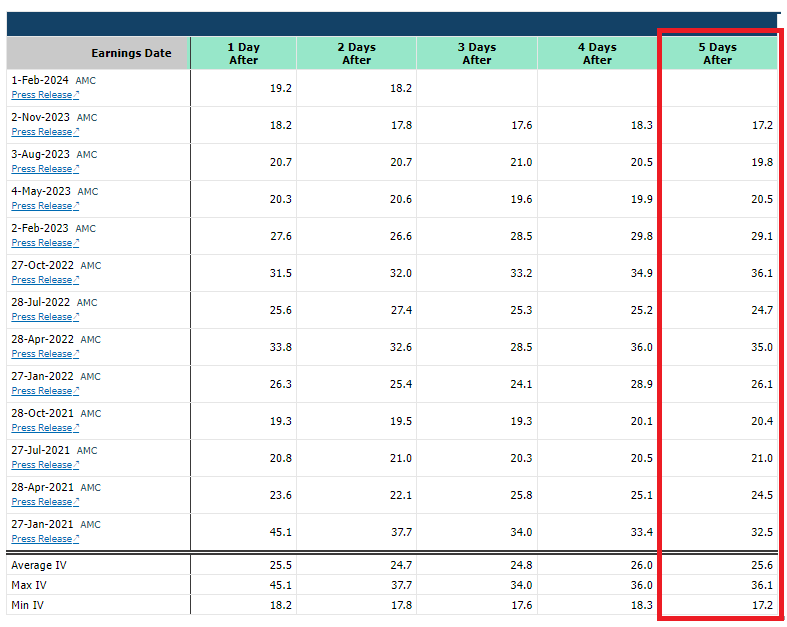This screenshot has height=627, width=787.
Task: Select the 1-Feb-2024 earnings date text
Action: click(x=40, y=80)
